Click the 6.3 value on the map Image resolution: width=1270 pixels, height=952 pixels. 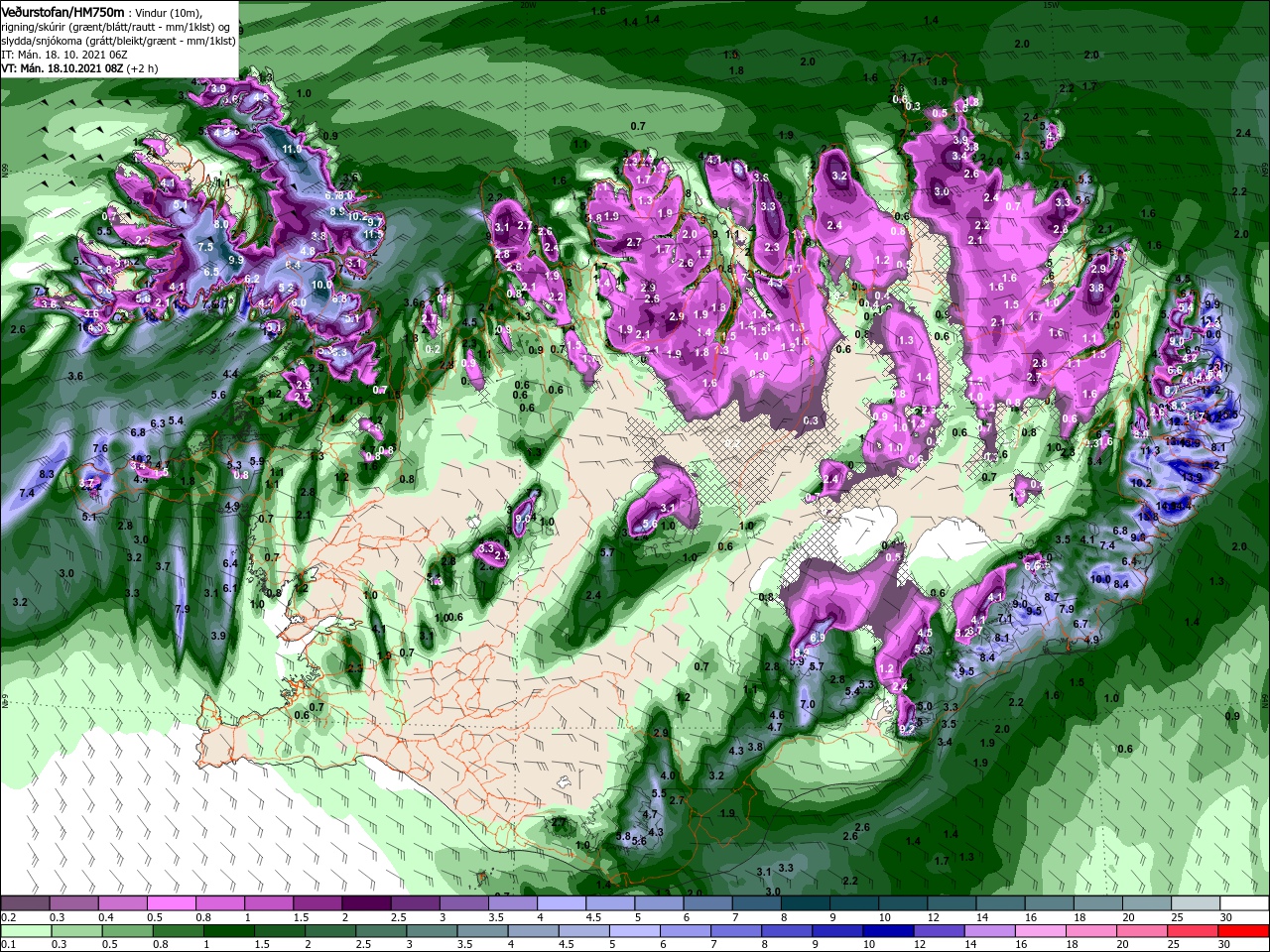(x=157, y=423)
